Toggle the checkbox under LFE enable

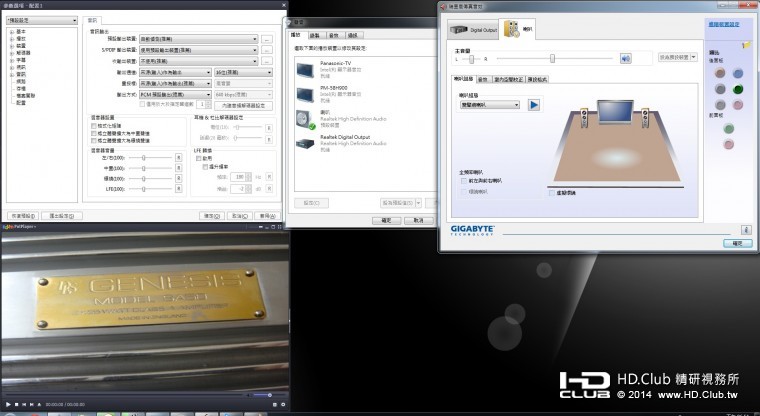tap(205, 166)
